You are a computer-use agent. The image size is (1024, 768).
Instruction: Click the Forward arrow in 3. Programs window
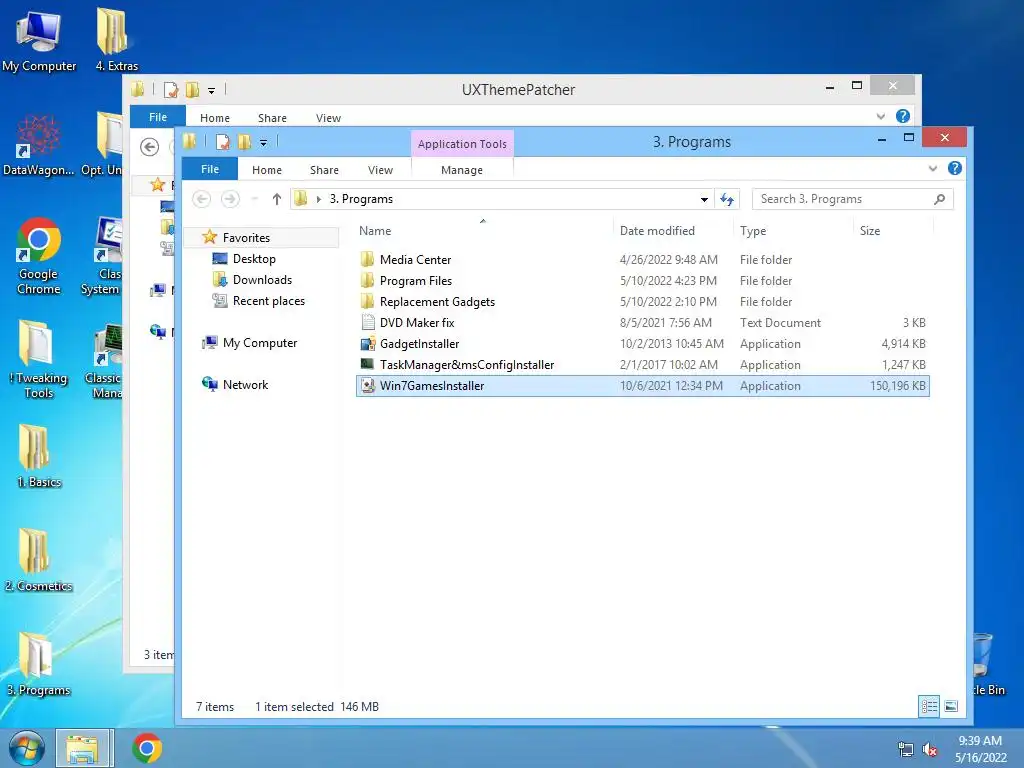click(230, 199)
